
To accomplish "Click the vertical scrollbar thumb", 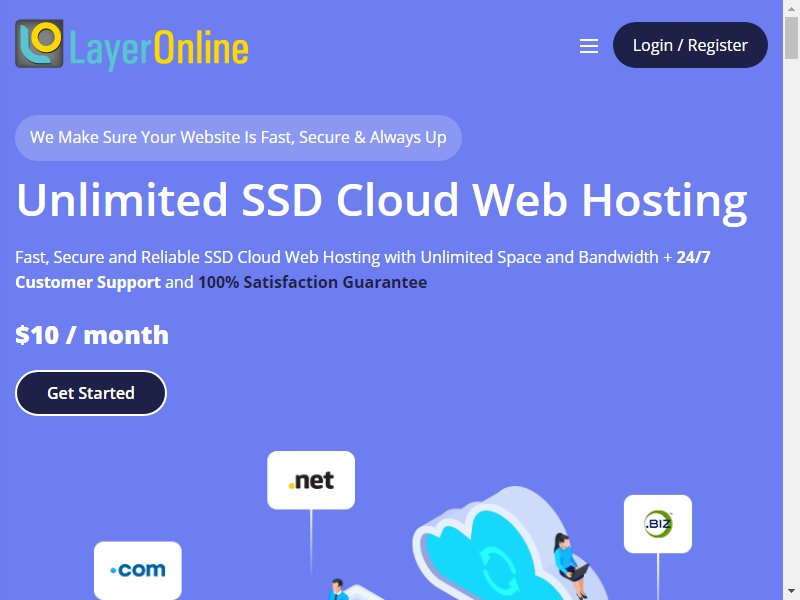I will coord(791,38).
